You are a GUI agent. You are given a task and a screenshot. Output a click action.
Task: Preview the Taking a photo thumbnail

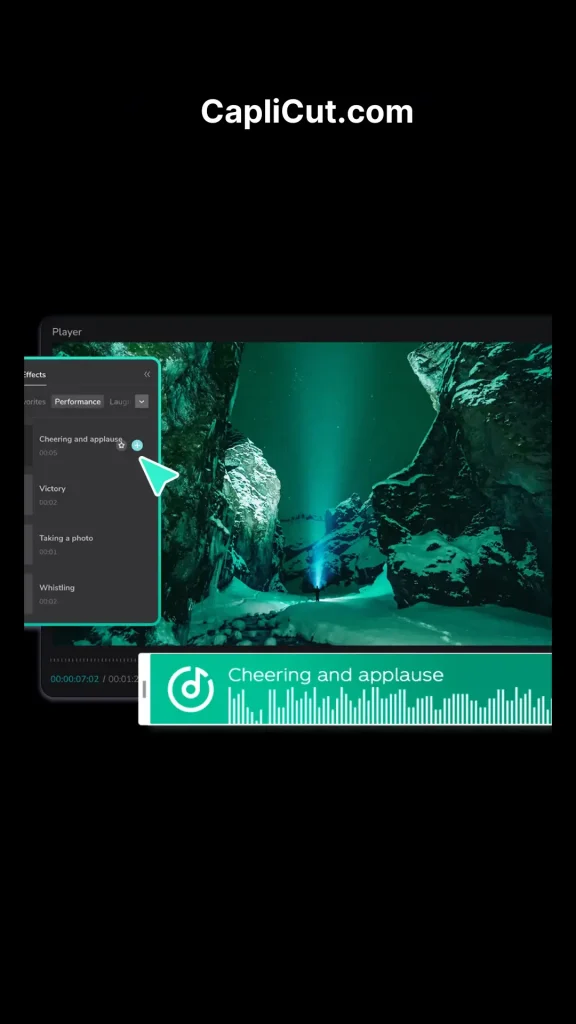tap(28, 545)
